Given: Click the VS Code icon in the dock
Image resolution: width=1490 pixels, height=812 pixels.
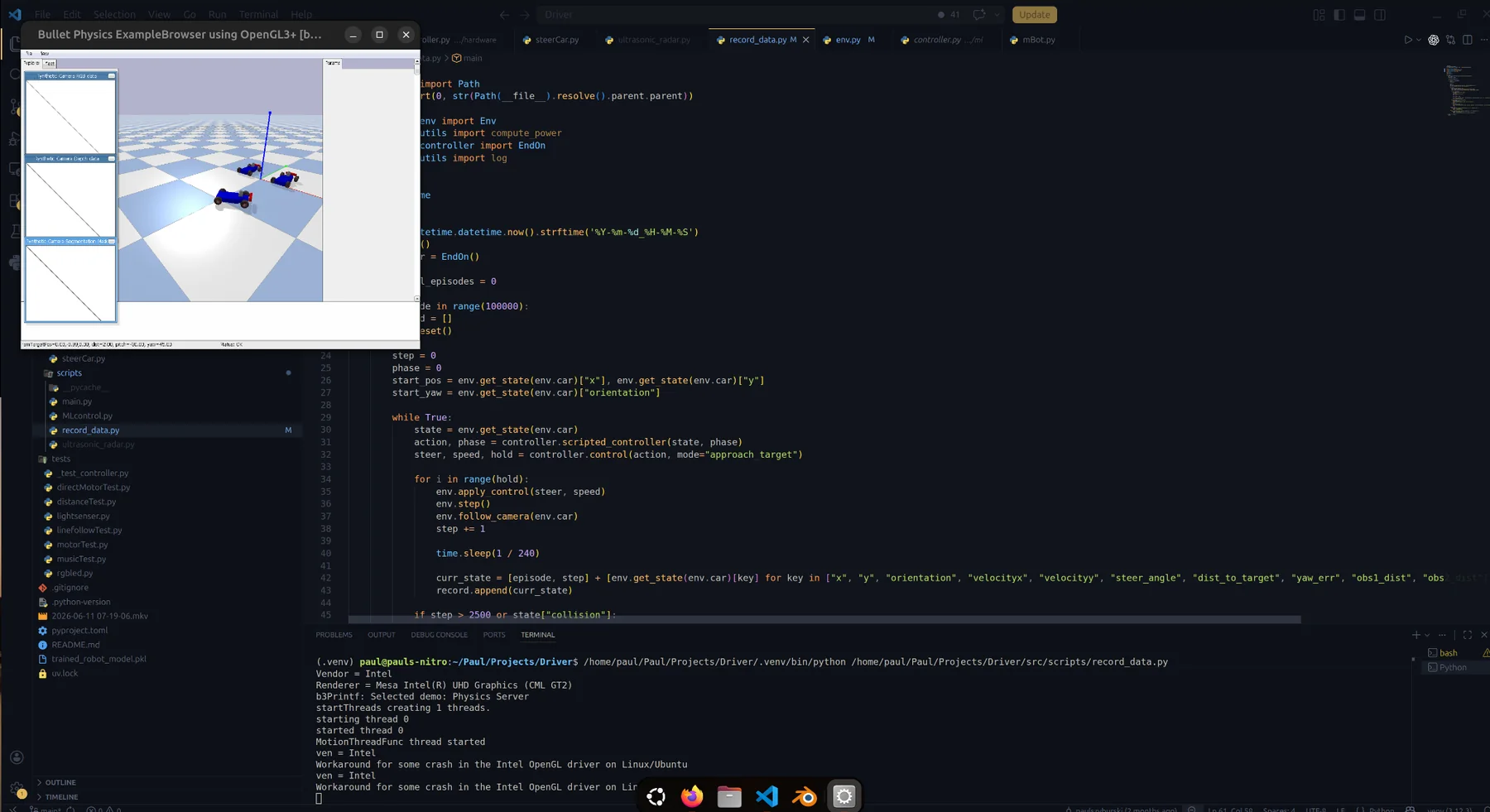Looking at the screenshot, I should pyautogui.click(x=767, y=796).
